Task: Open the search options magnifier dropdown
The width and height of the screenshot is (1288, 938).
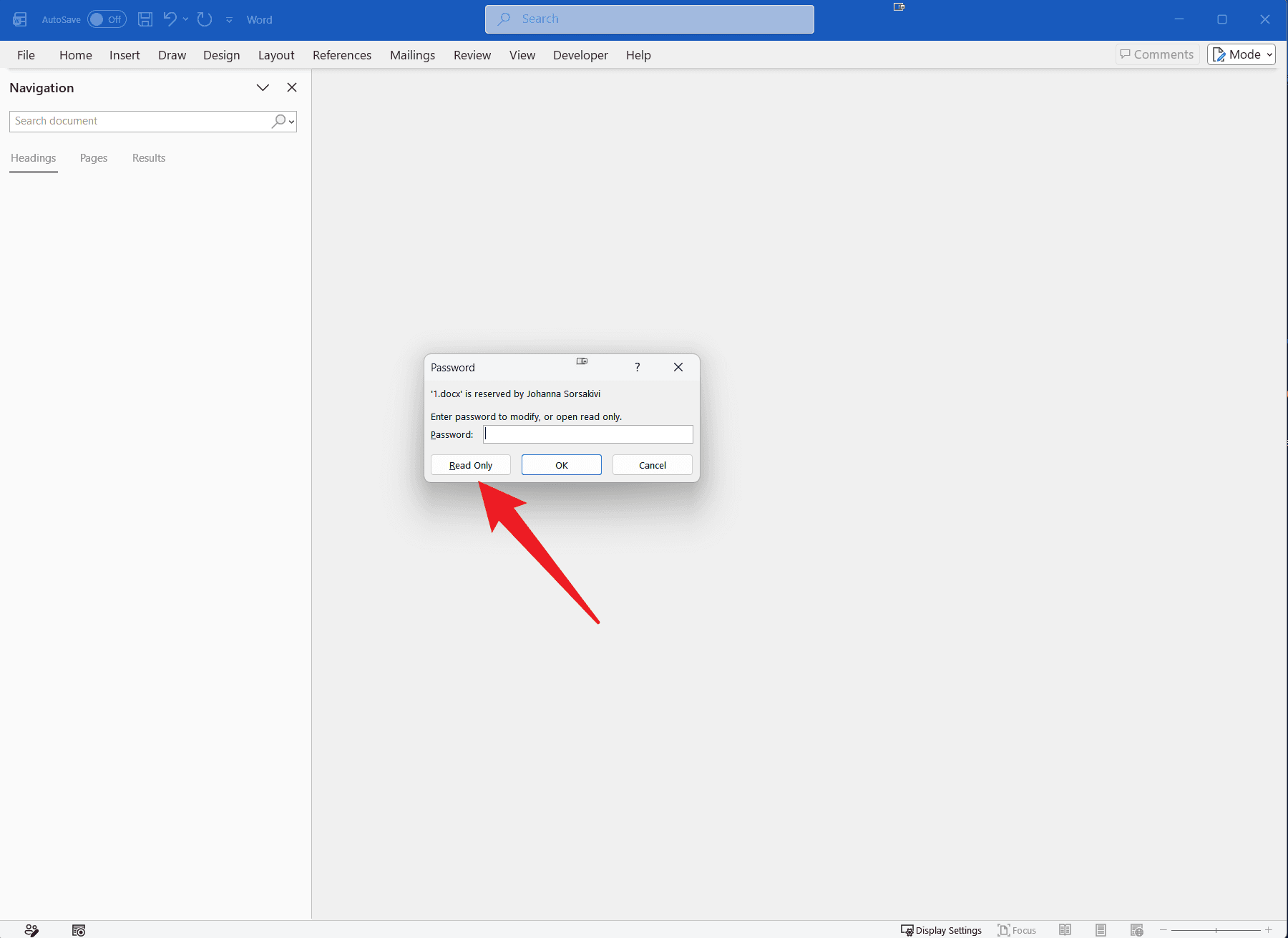Action: click(x=283, y=121)
